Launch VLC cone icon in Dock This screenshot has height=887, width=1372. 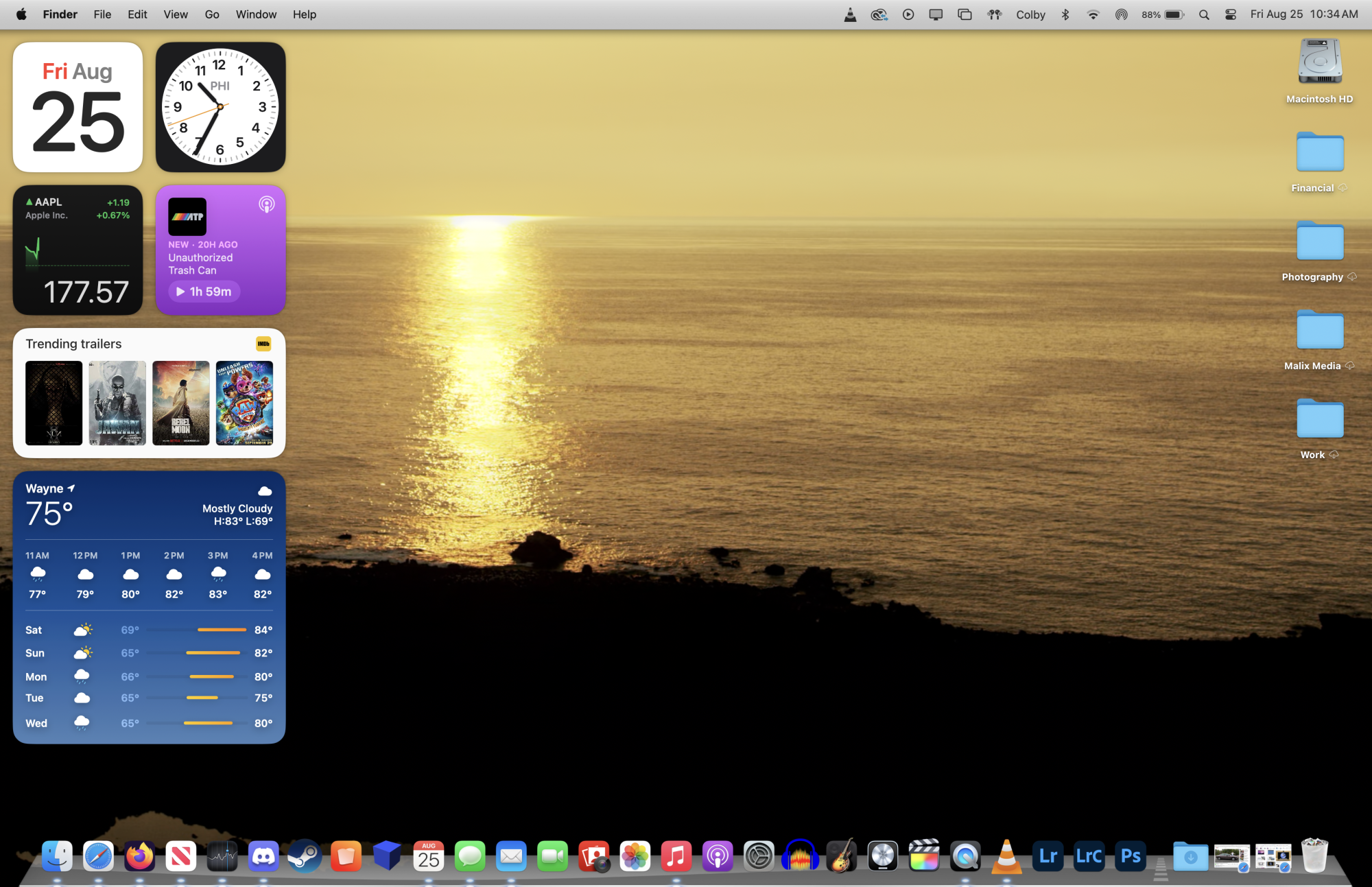click(1006, 856)
